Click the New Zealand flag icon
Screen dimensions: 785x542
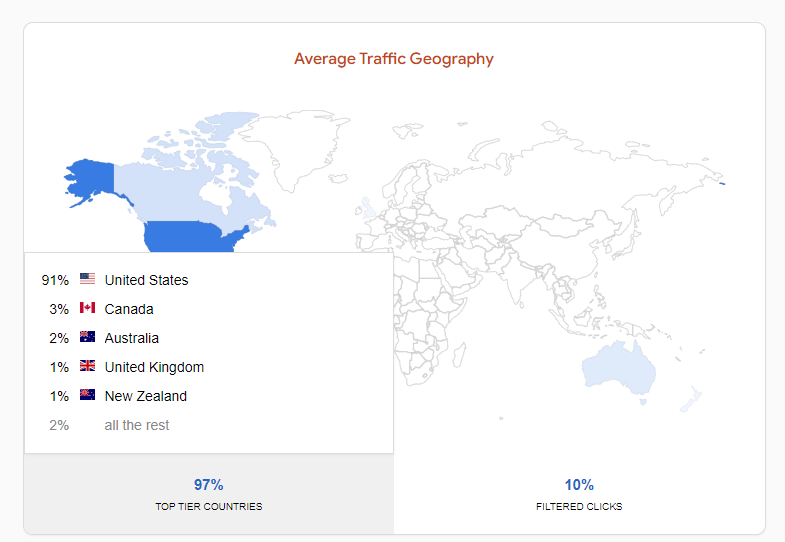coord(87,394)
